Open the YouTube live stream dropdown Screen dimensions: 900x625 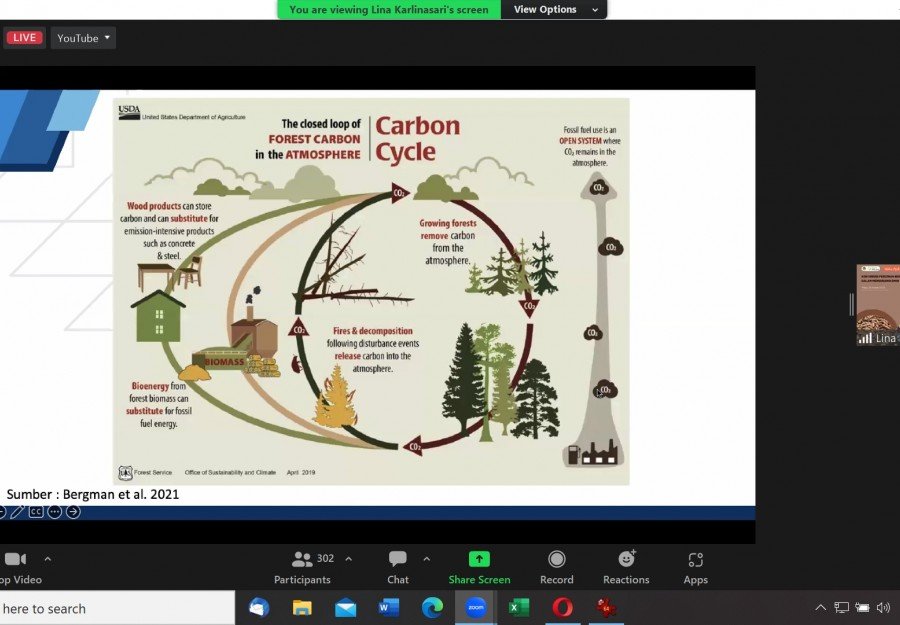click(83, 38)
